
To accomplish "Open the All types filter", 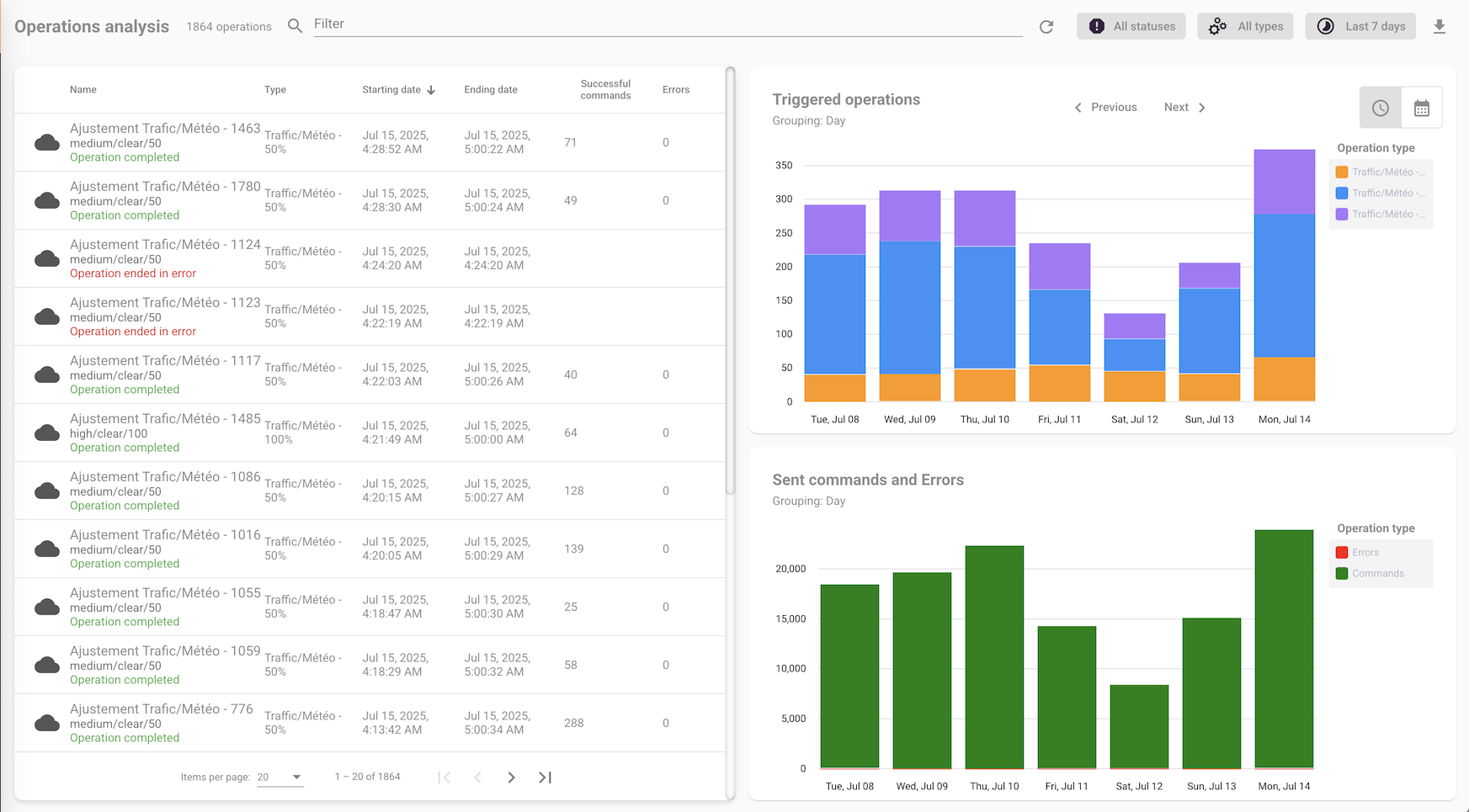I will [x=1245, y=26].
